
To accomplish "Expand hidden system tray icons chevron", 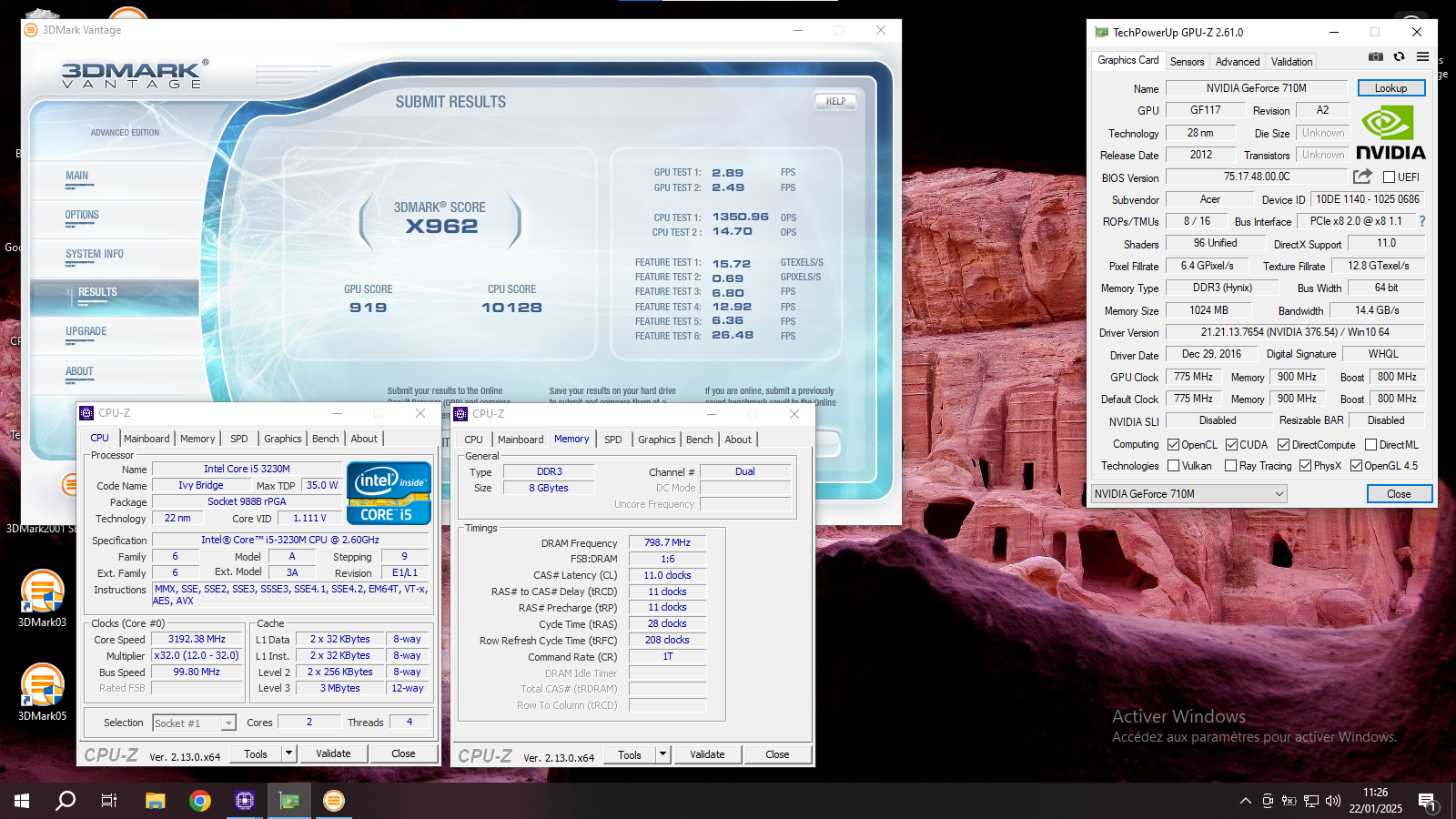I will (1245, 801).
